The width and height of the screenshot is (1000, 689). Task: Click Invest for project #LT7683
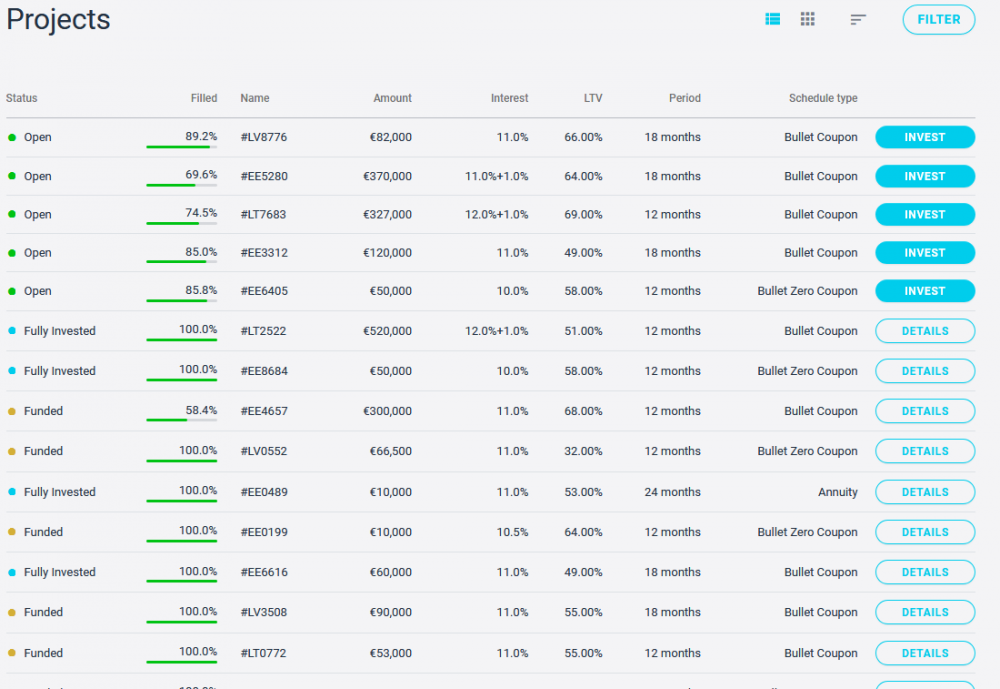[924, 214]
